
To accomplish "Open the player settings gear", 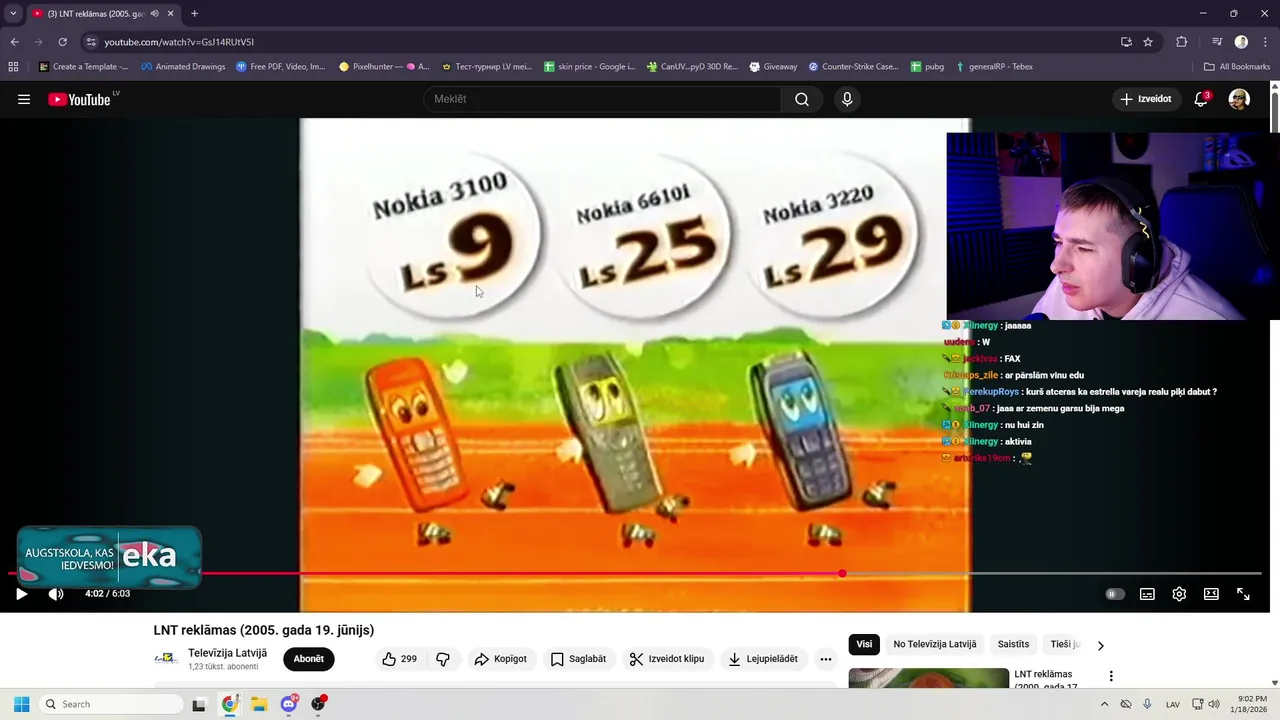I will (1179, 594).
